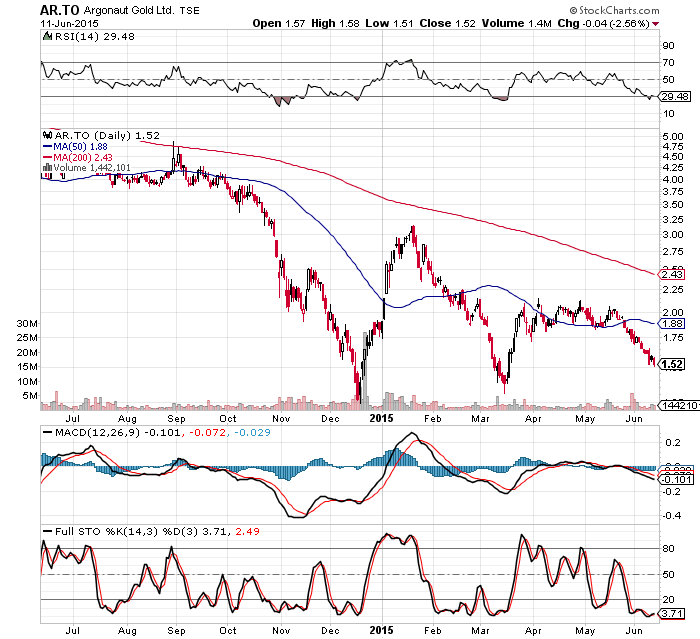This screenshot has width=700, height=639.
Task: Click the MA(50) 1.88 legend text
Action: pyautogui.click(x=80, y=146)
